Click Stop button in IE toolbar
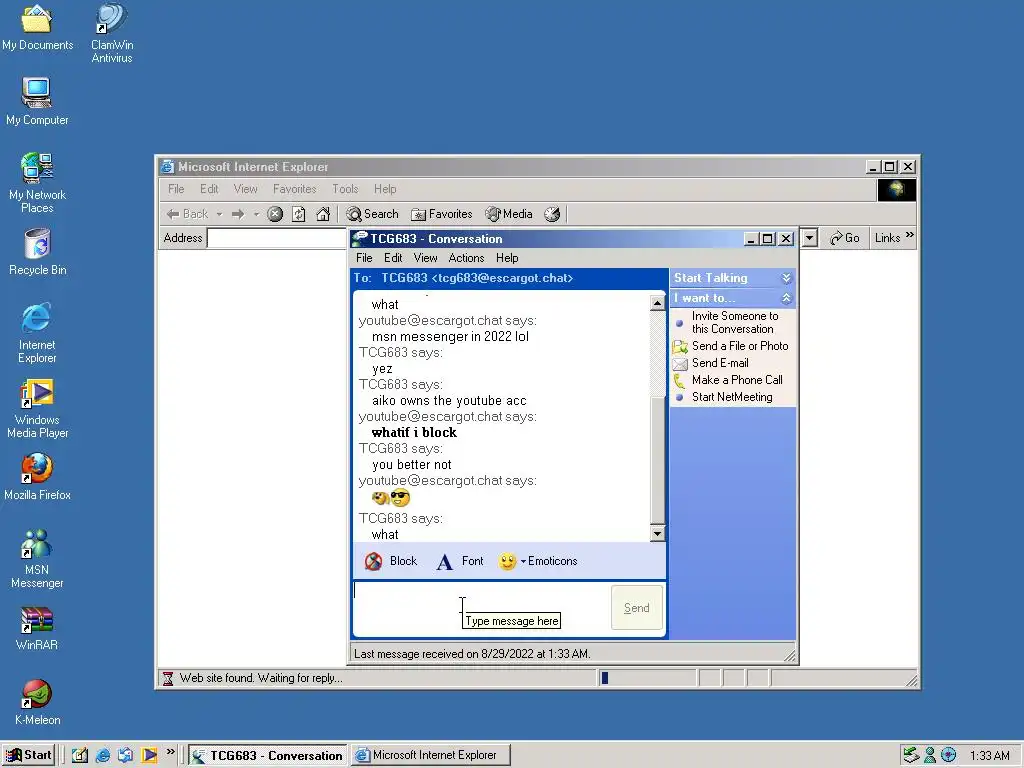 pyautogui.click(x=275, y=214)
